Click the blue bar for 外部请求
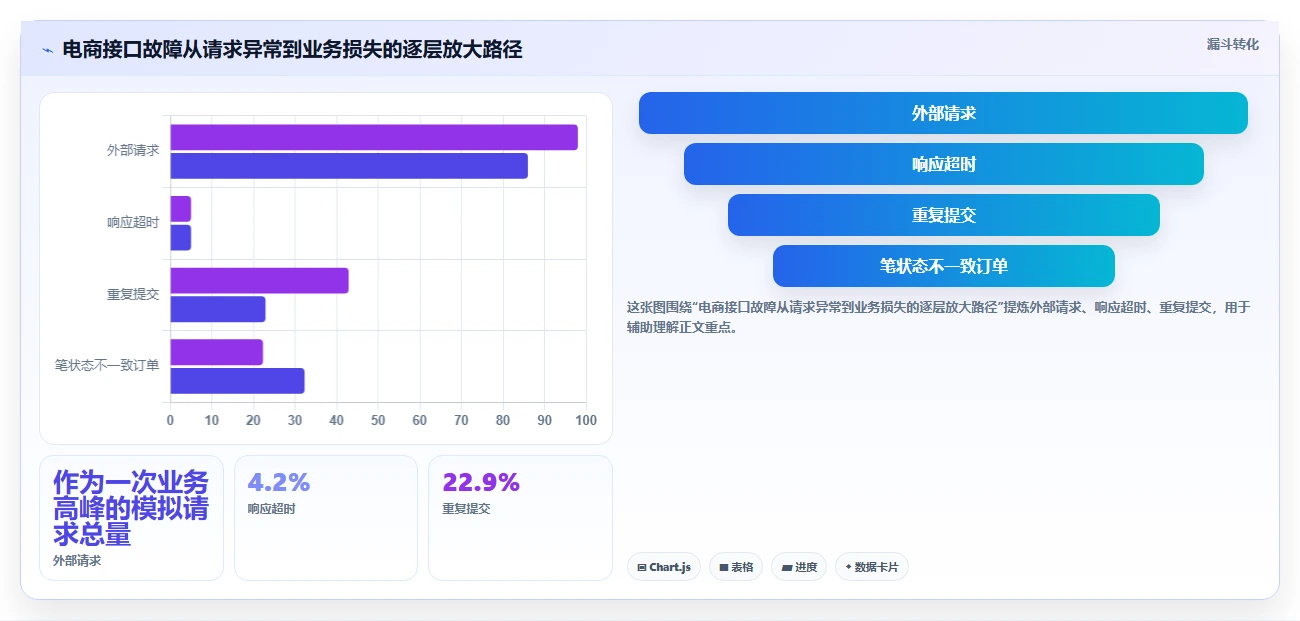The image size is (1300, 621). tap(349, 166)
